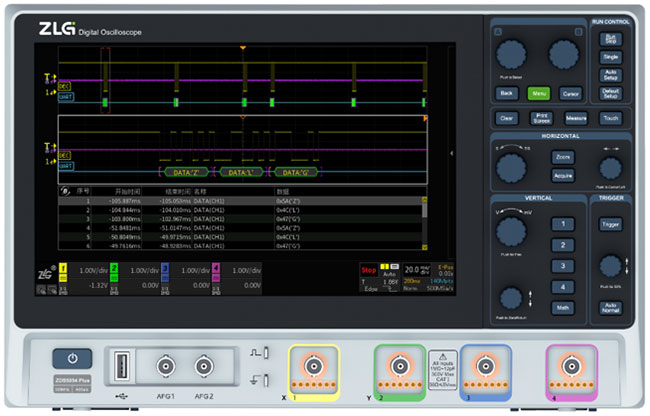The image size is (650, 416).
Task: Open the Acquire settings button
Action: pyautogui.click(x=563, y=175)
